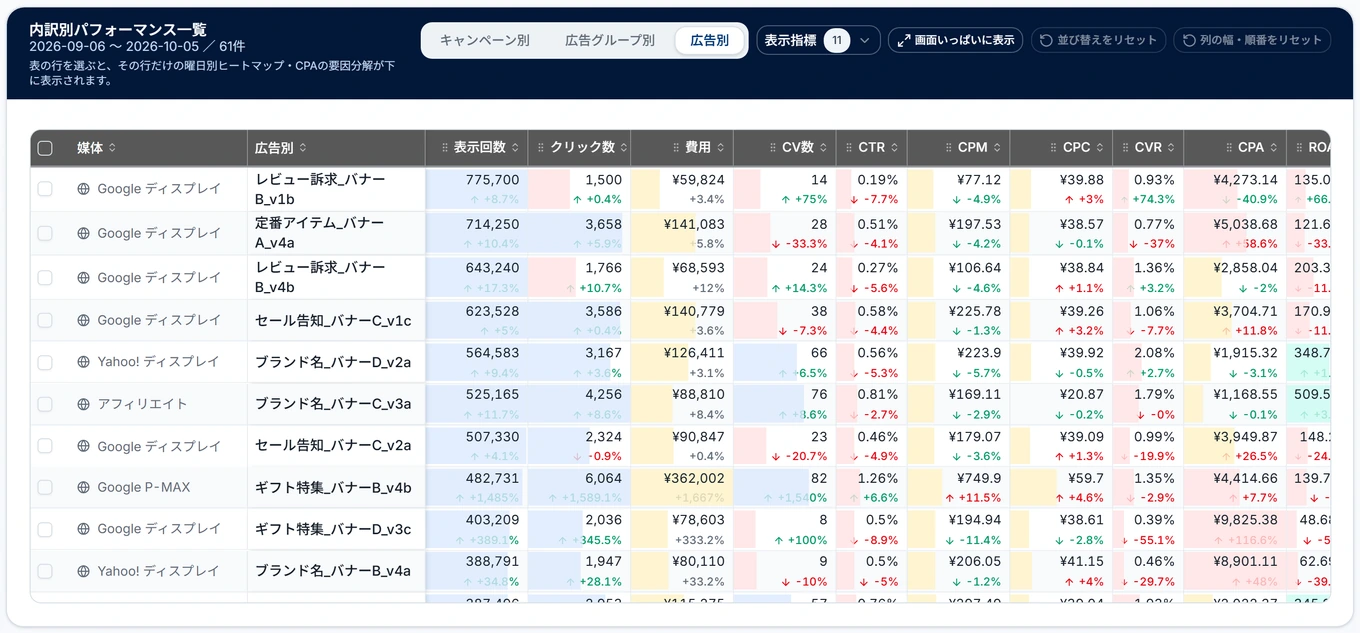Switch to the キャンペーン別 tab
1360x633 pixels.
(485, 41)
